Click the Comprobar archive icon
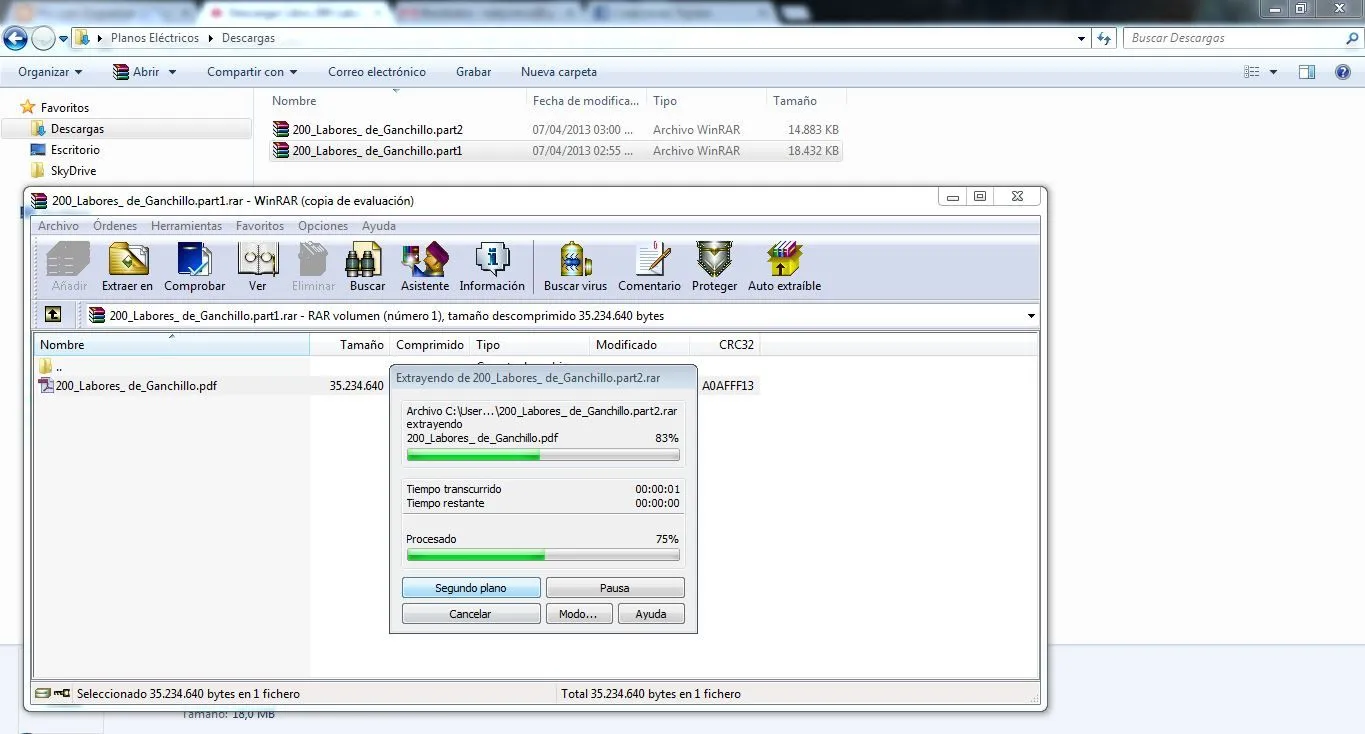This screenshot has width=1365, height=734. point(195,267)
